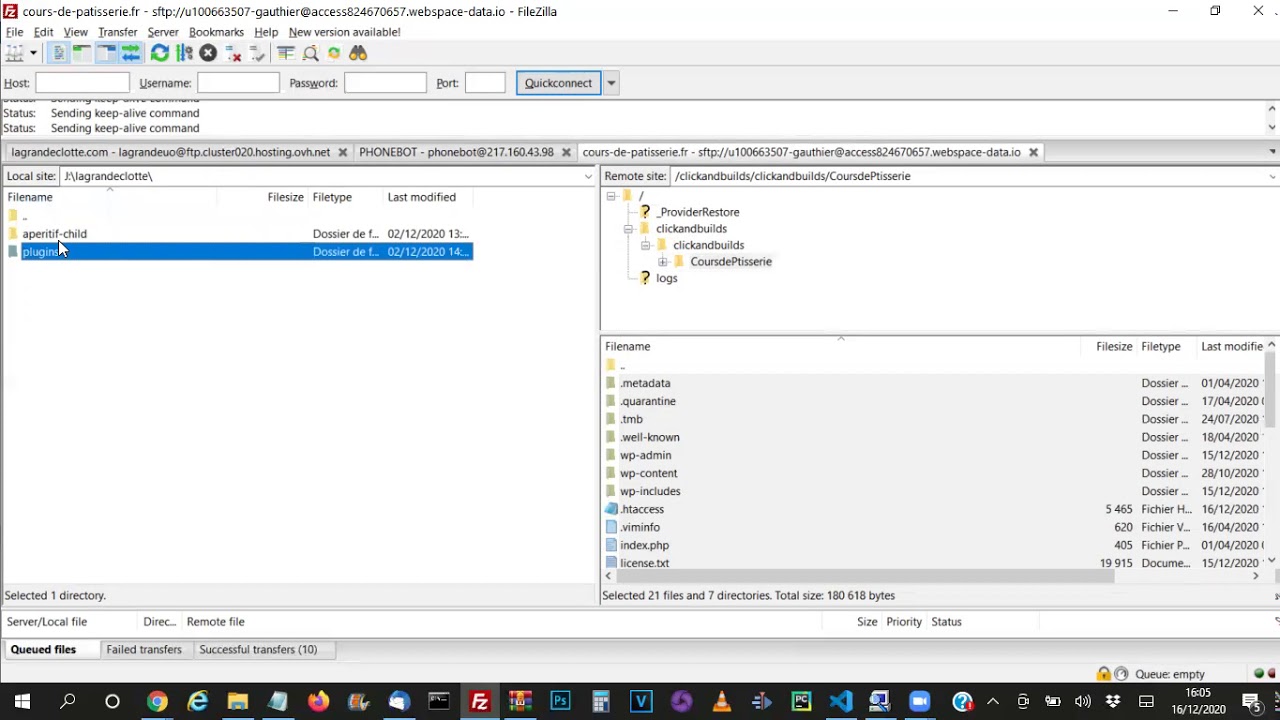1280x720 pixels.
Task: Close the lagrandeclotte.com tab
Action: (x=342, y=152)
